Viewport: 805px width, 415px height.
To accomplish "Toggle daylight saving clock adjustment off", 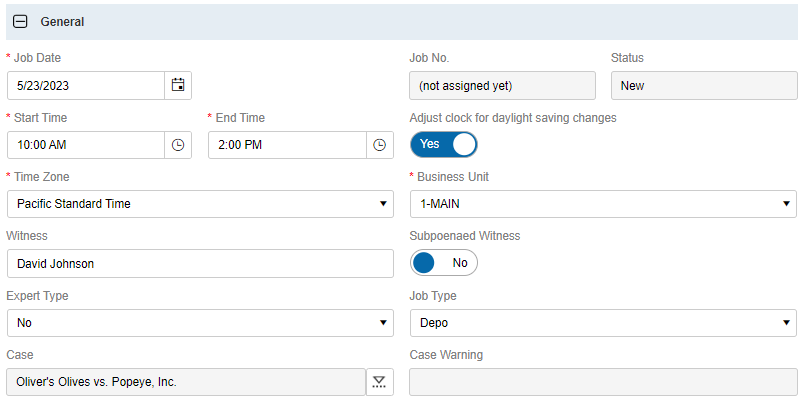I will point(443,144).
